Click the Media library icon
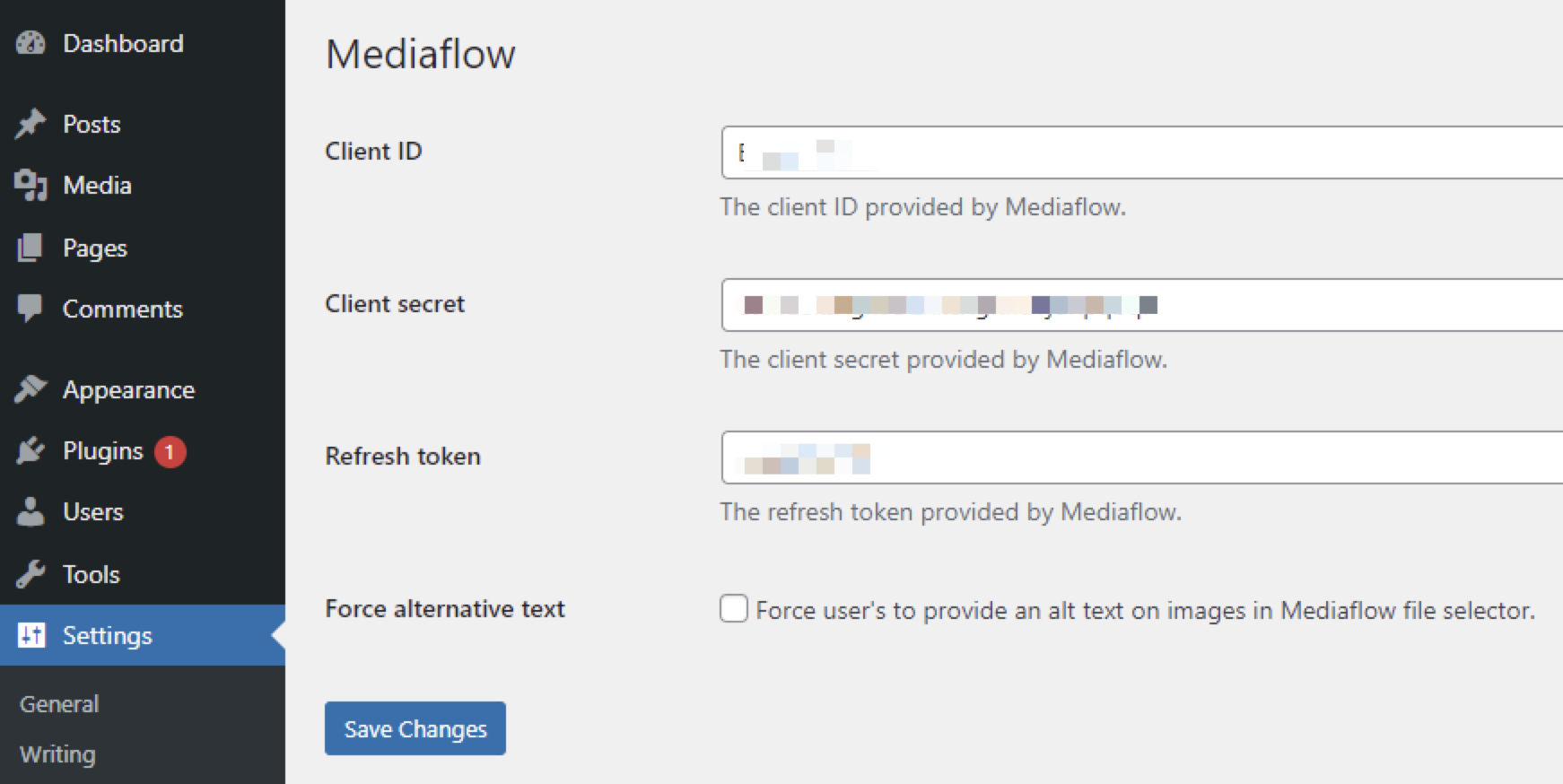The image size is (1563, 784). [31, 185]
